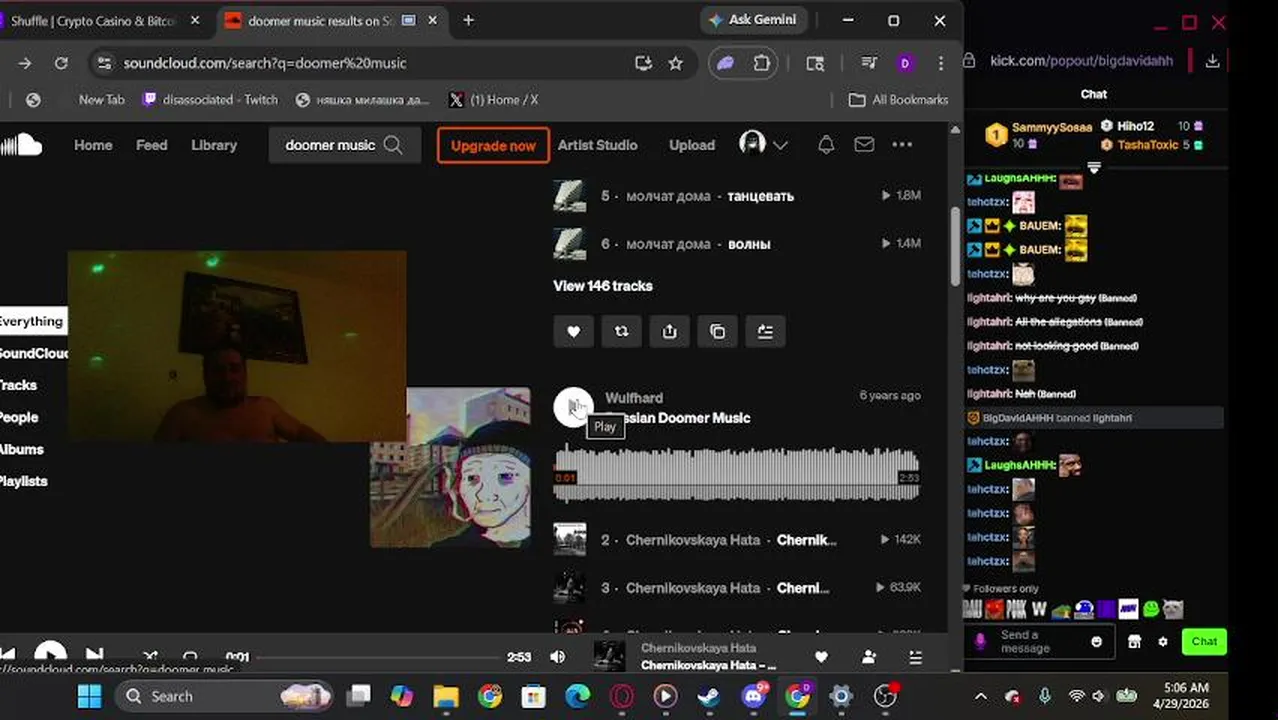Image resolution: width=1278 pixels, height=720 pixels.
Task: Skip to next track in player
Action: [x=94, y=656]
